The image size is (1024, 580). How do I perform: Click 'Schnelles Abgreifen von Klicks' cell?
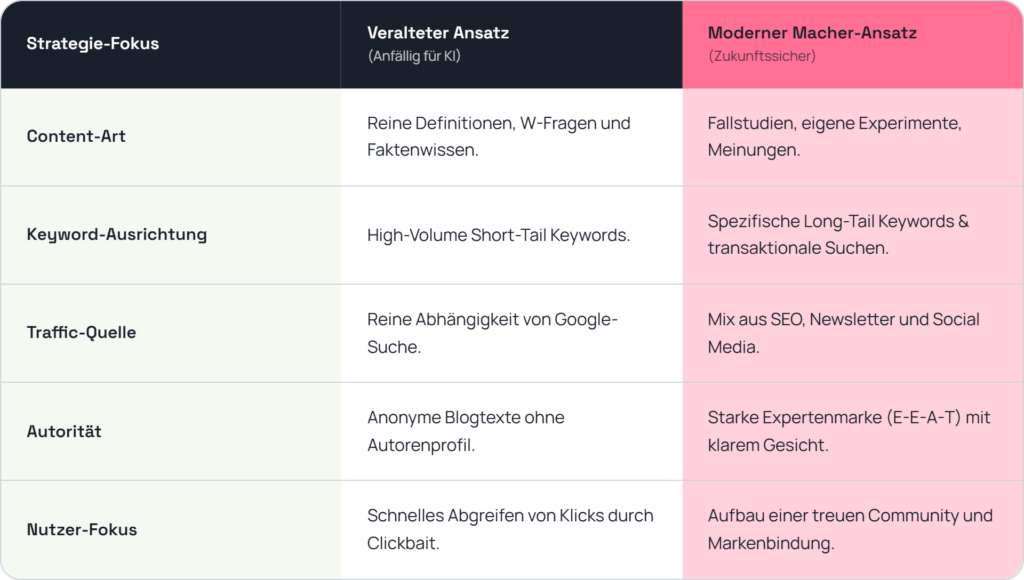click(510, 529)
